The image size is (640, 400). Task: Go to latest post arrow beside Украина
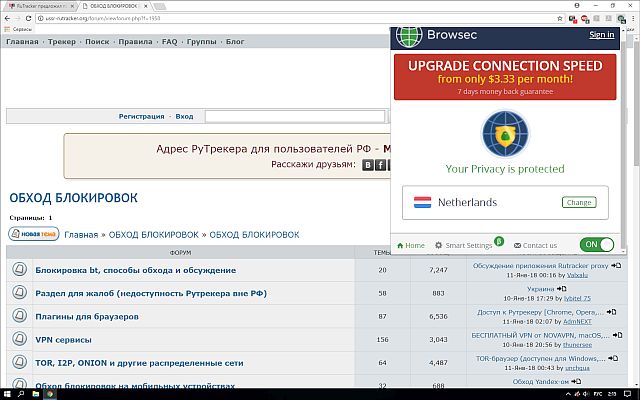click(x=562, y=289)
